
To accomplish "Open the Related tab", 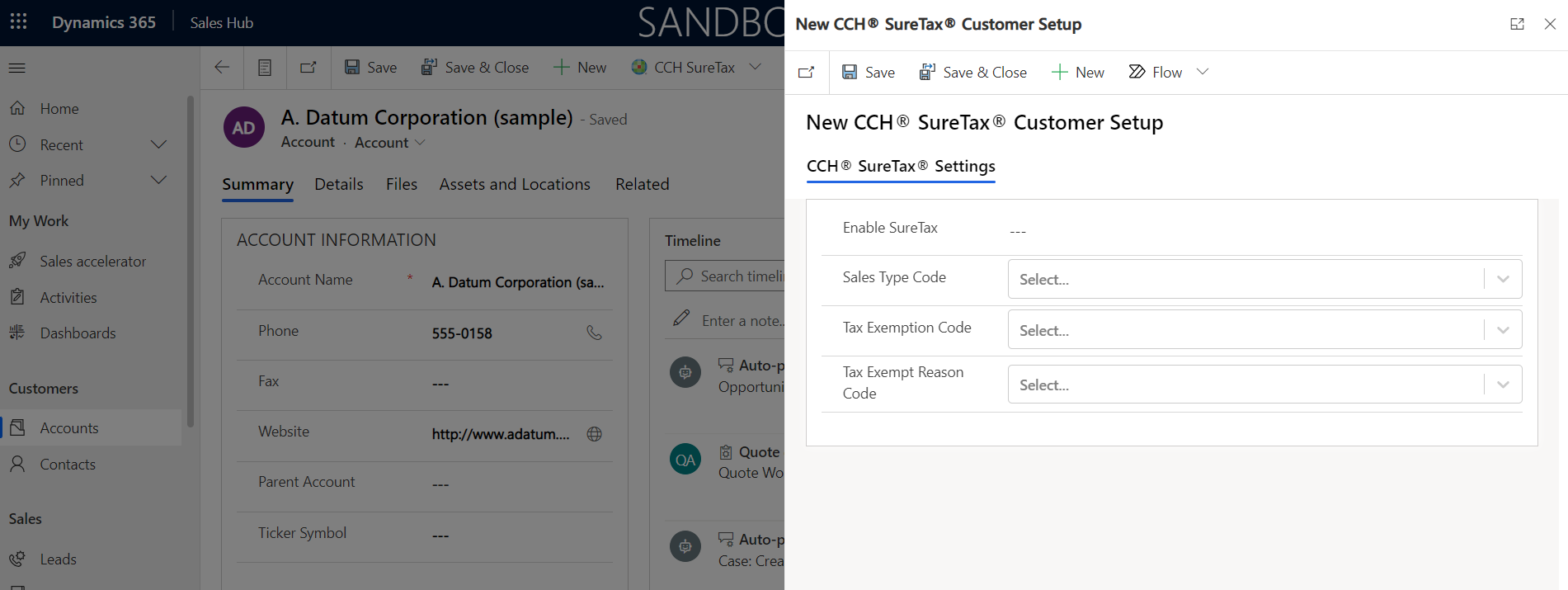I will [643, 185].
